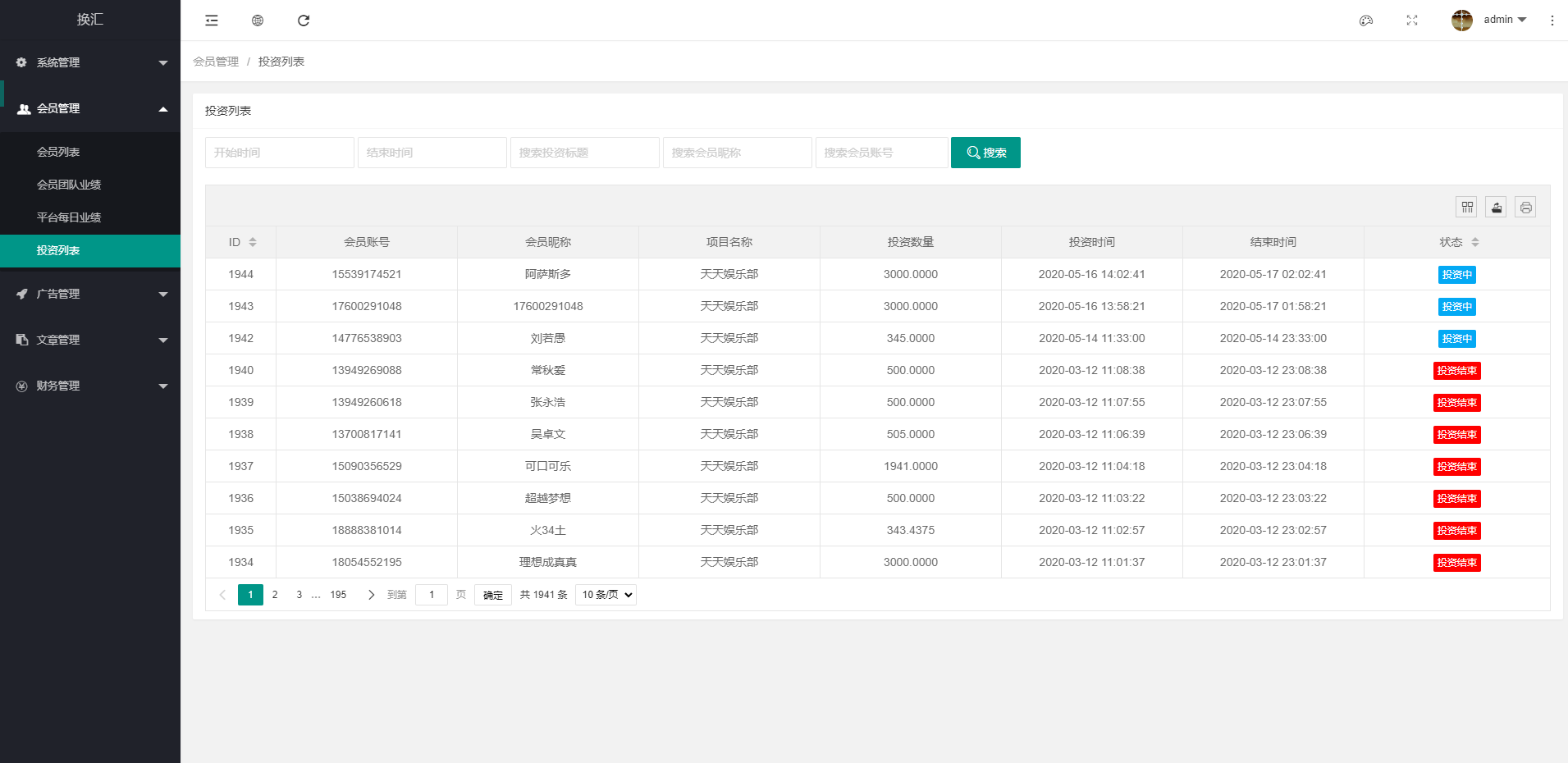Click the refresh icon in the top bar
This screenshot has width=1568, height=763.
tap(304, 21)
